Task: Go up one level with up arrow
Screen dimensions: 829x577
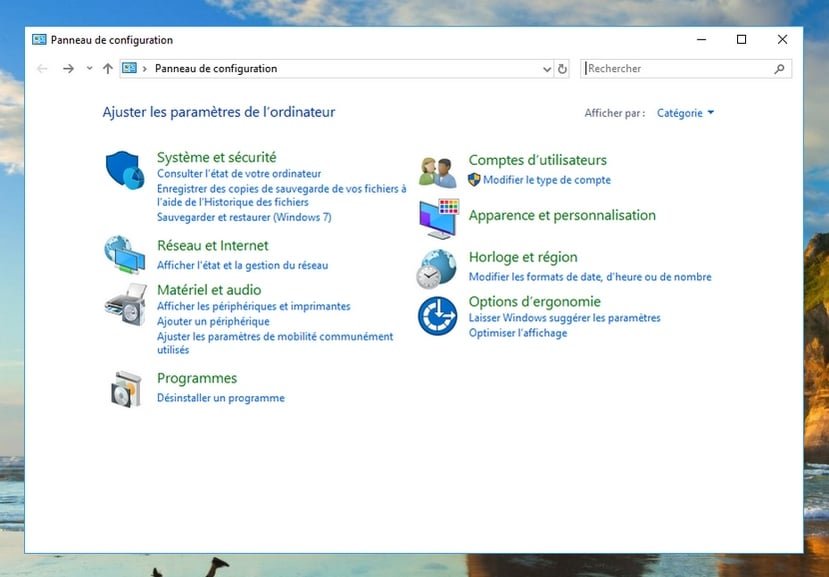Action: 108,68
